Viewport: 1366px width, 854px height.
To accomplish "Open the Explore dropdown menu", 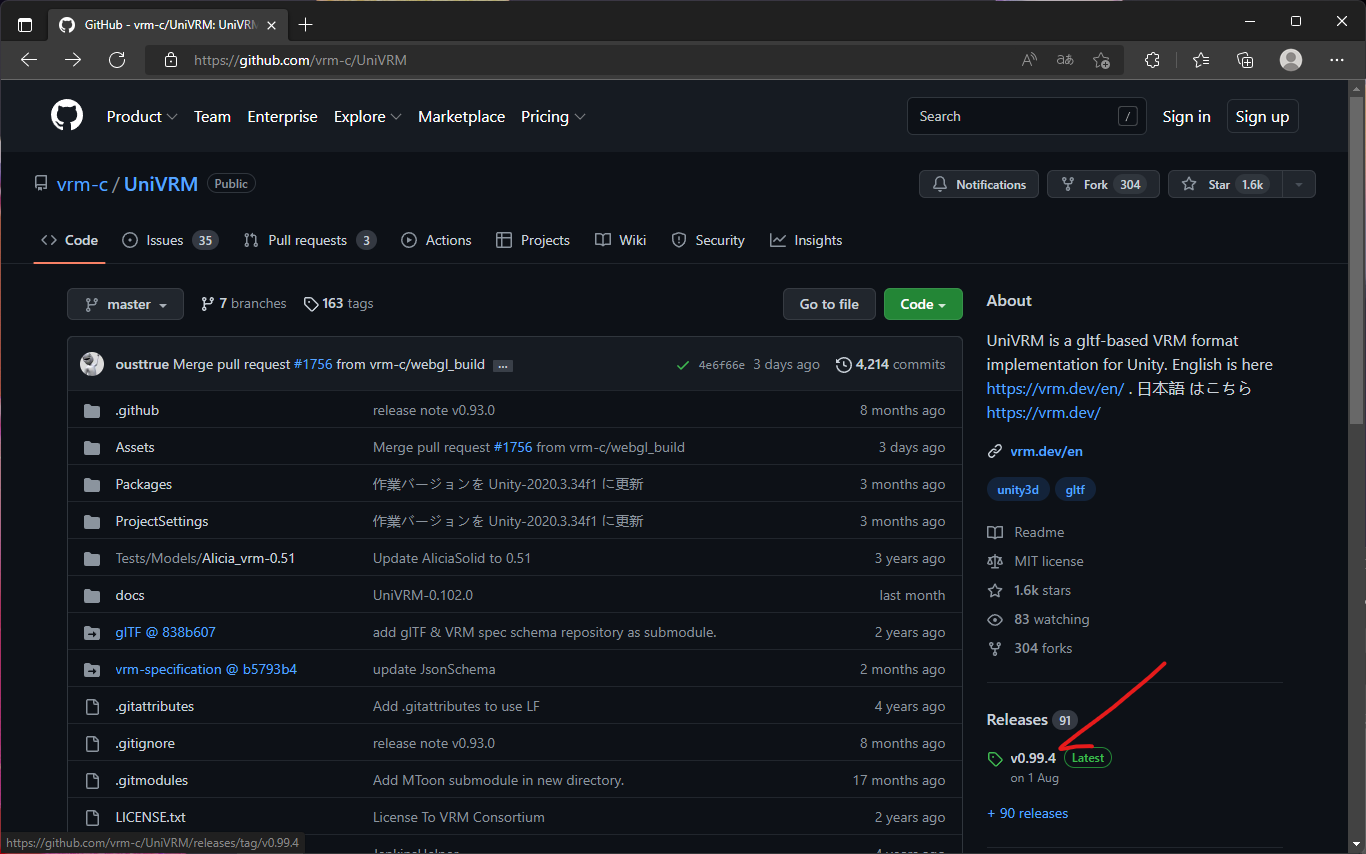I will 367,117.
